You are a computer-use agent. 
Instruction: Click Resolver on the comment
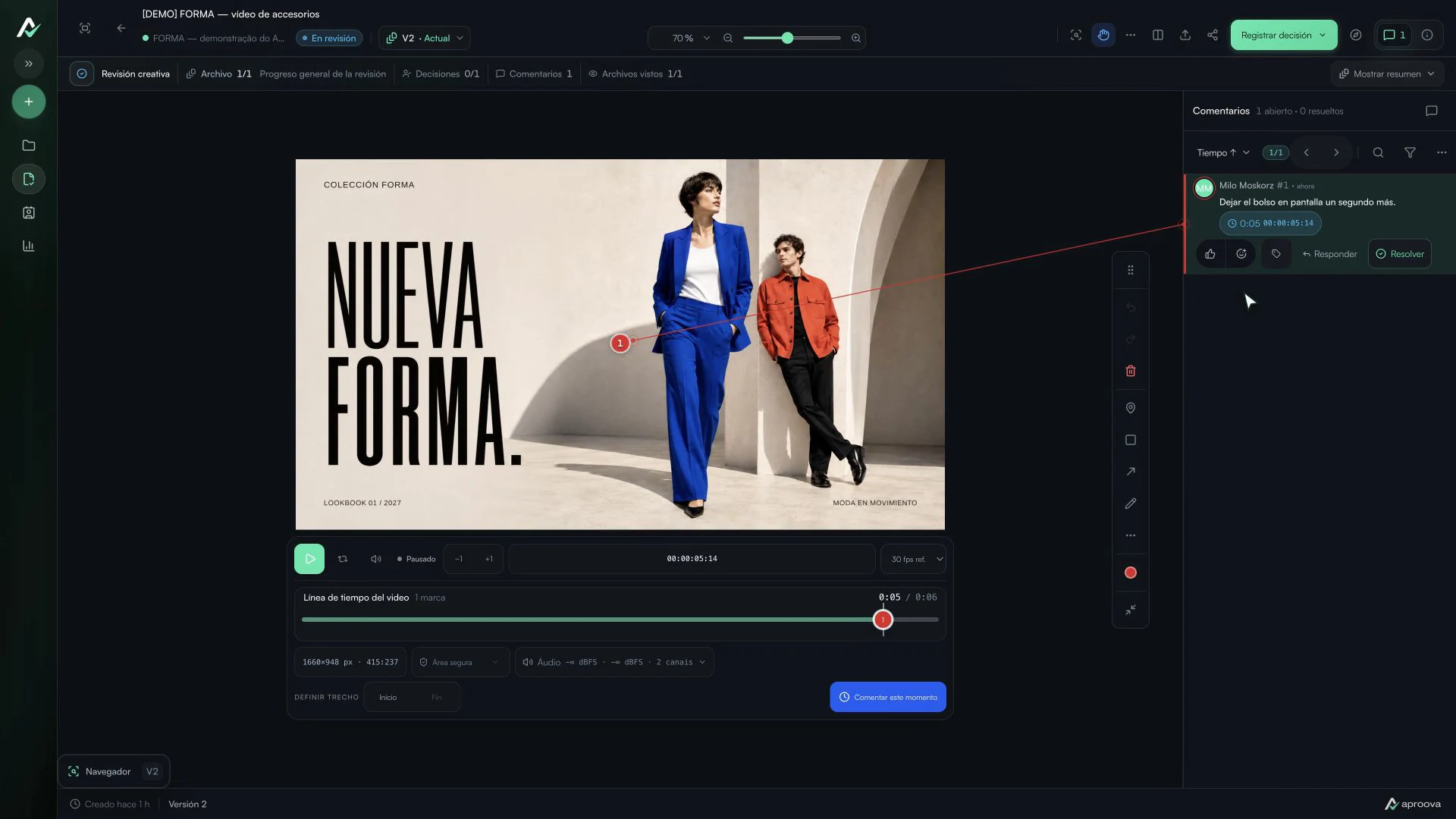(x=1400, y=254)
